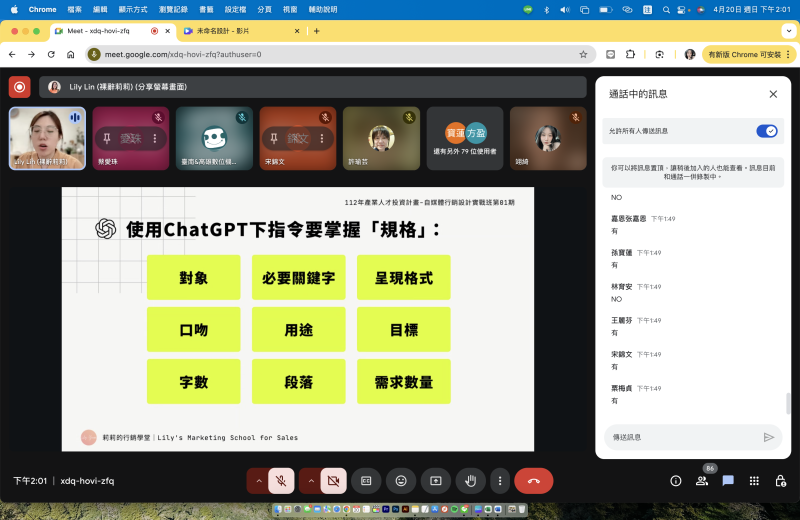Viewport: 800px width, 520px height.
Task: Open Apple menu
Action: tap(14, 9)
